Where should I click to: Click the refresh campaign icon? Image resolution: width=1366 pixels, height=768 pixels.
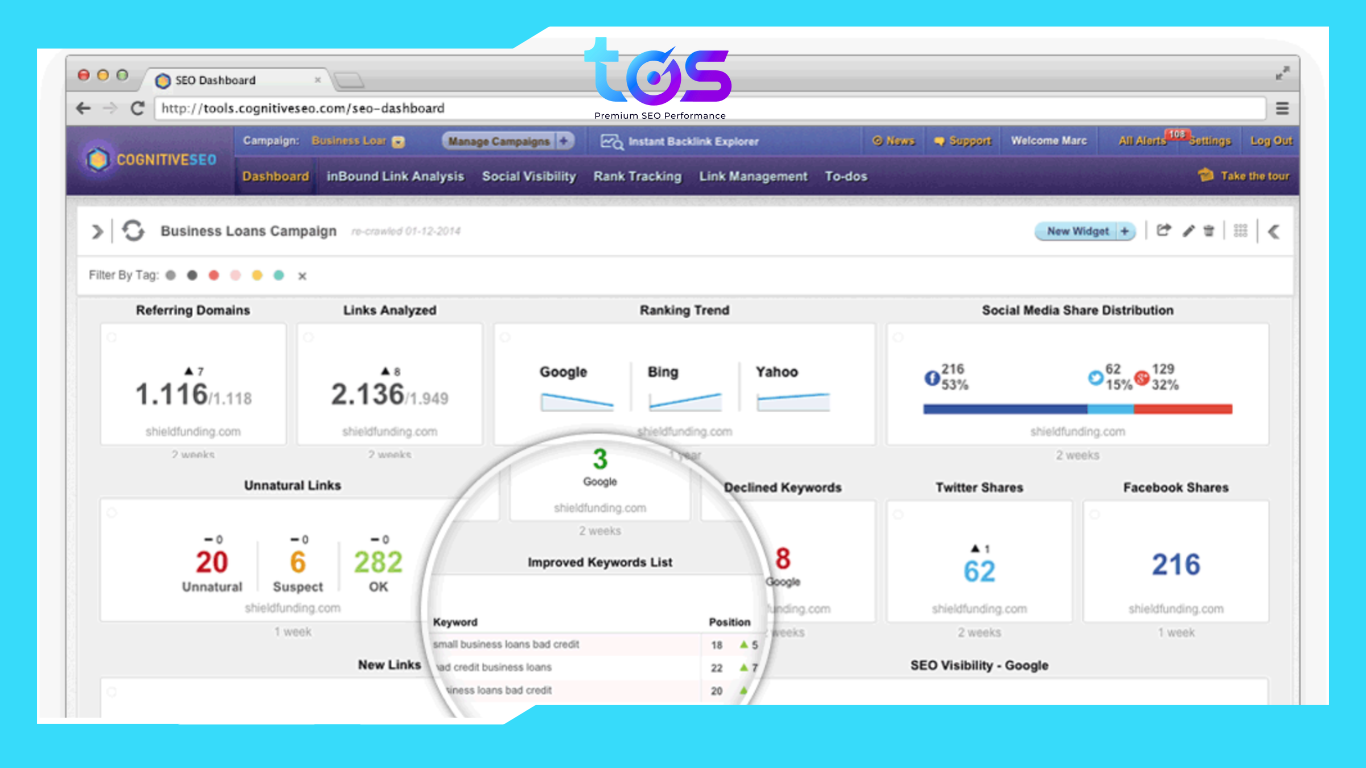click(x=133, y=232)
